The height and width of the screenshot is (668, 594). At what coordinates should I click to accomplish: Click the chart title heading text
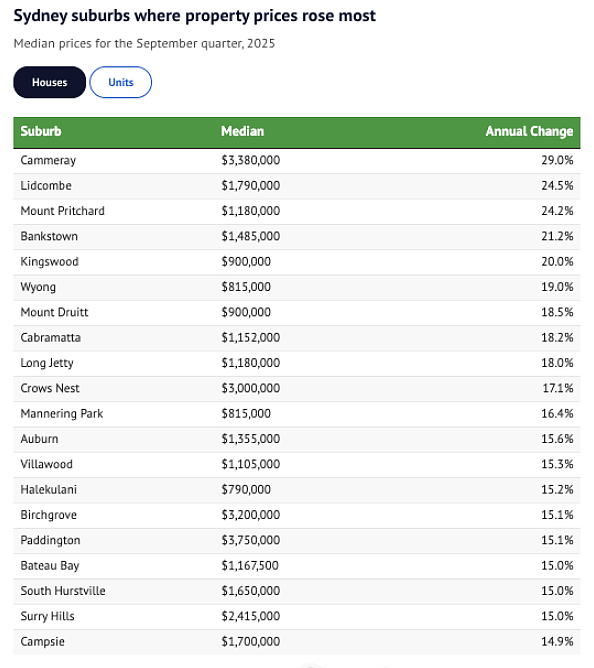coord(195,16)
